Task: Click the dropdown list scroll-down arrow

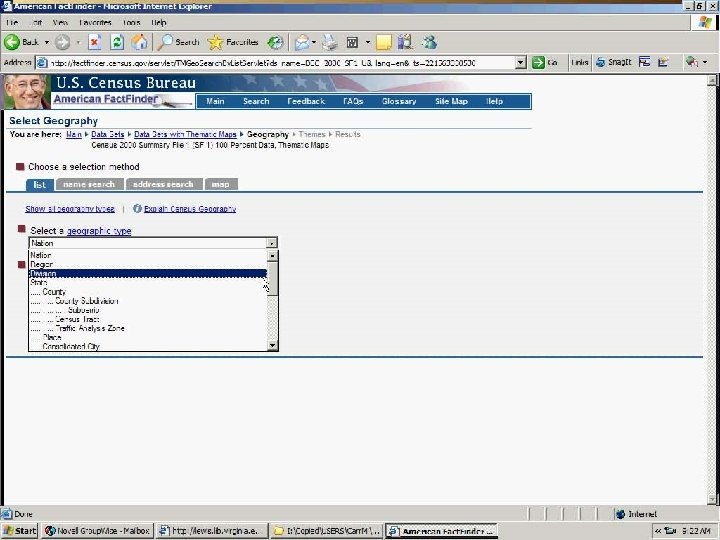Action: pos(272,346)
